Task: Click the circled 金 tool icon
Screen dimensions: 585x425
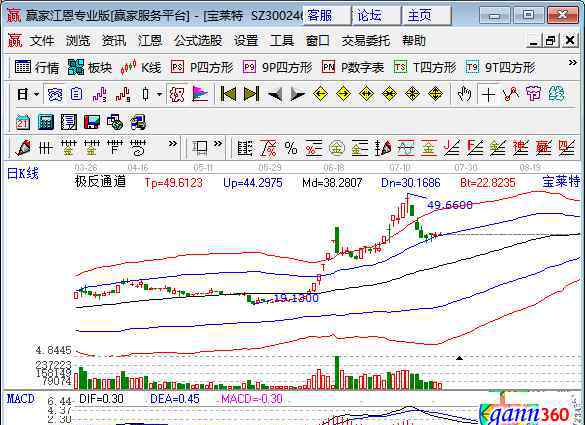Action: [x=337, y=148]
